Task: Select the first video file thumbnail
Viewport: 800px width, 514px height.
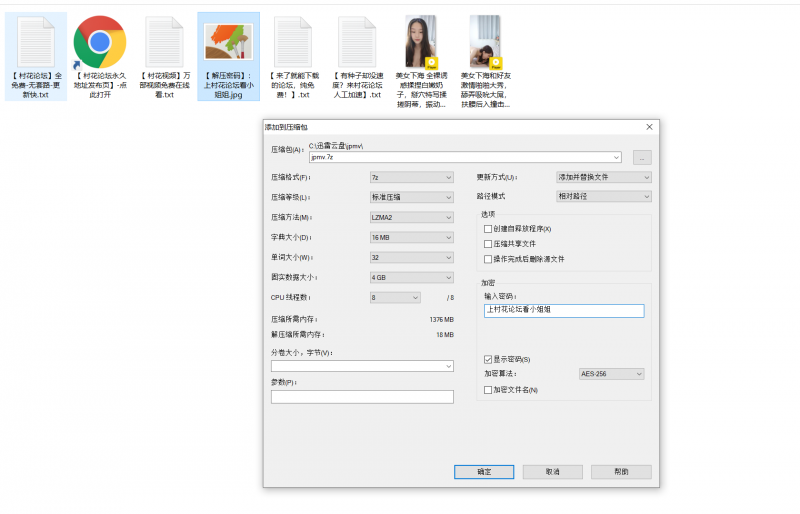Action: (x=420, y=42)
